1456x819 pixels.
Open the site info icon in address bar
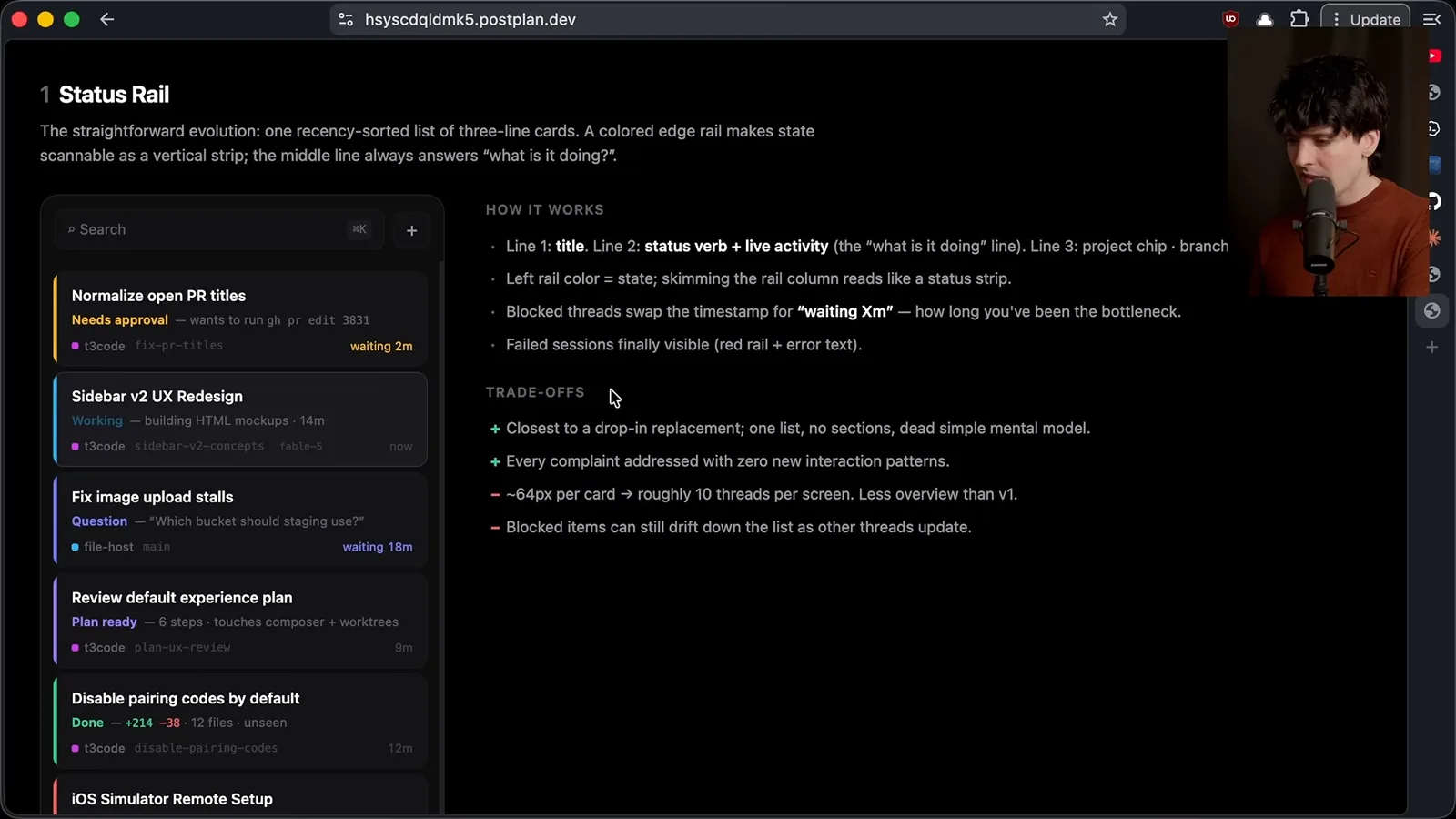pyautogui.click(x=346, y=19)
